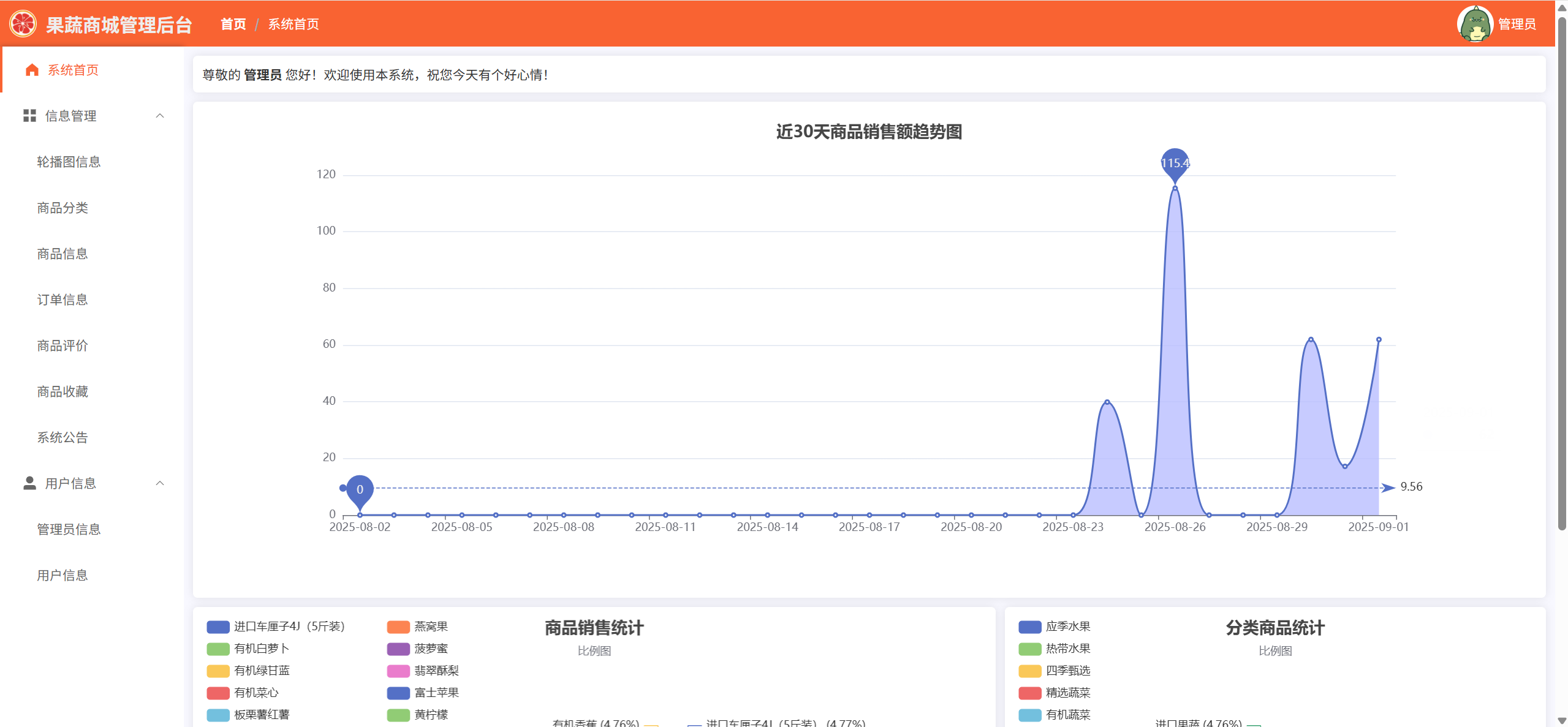Click the 0 minimum value pin marker
This screenshot has height=727, width=1568.
[360, 490]
